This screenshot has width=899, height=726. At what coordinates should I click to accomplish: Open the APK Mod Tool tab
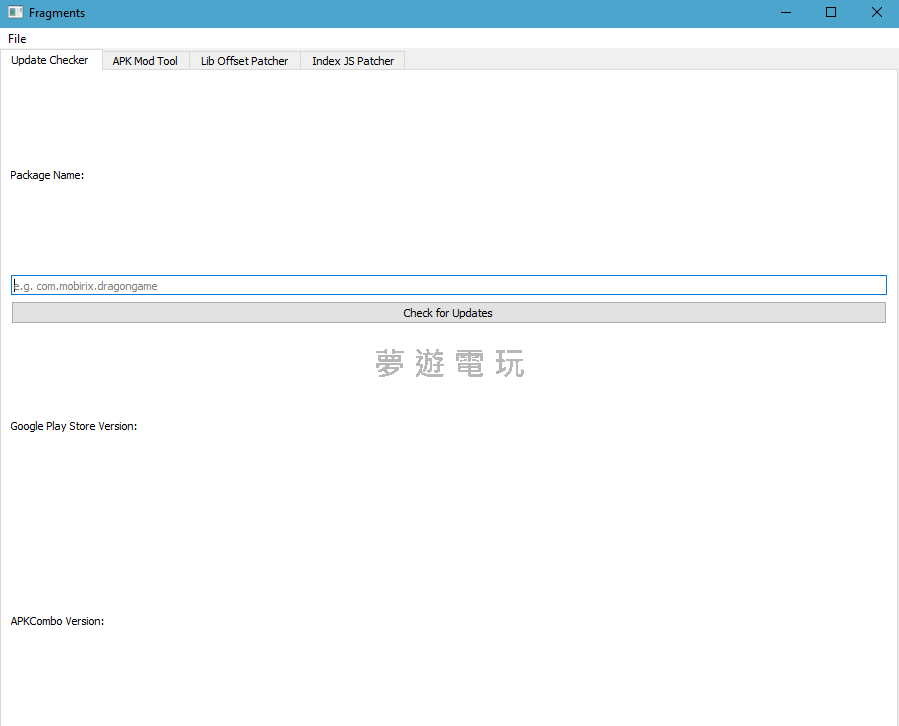pyautogui.click(x=145, y=61)
